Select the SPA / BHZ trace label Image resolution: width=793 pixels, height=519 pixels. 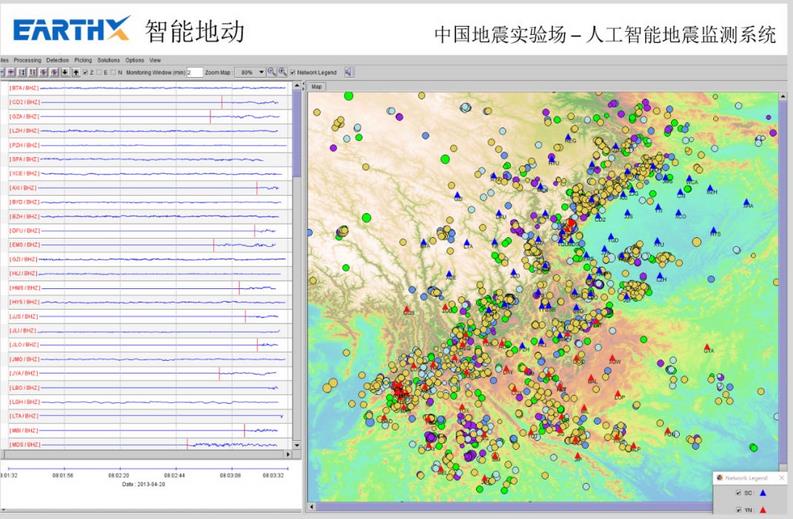tap(24, 159)
